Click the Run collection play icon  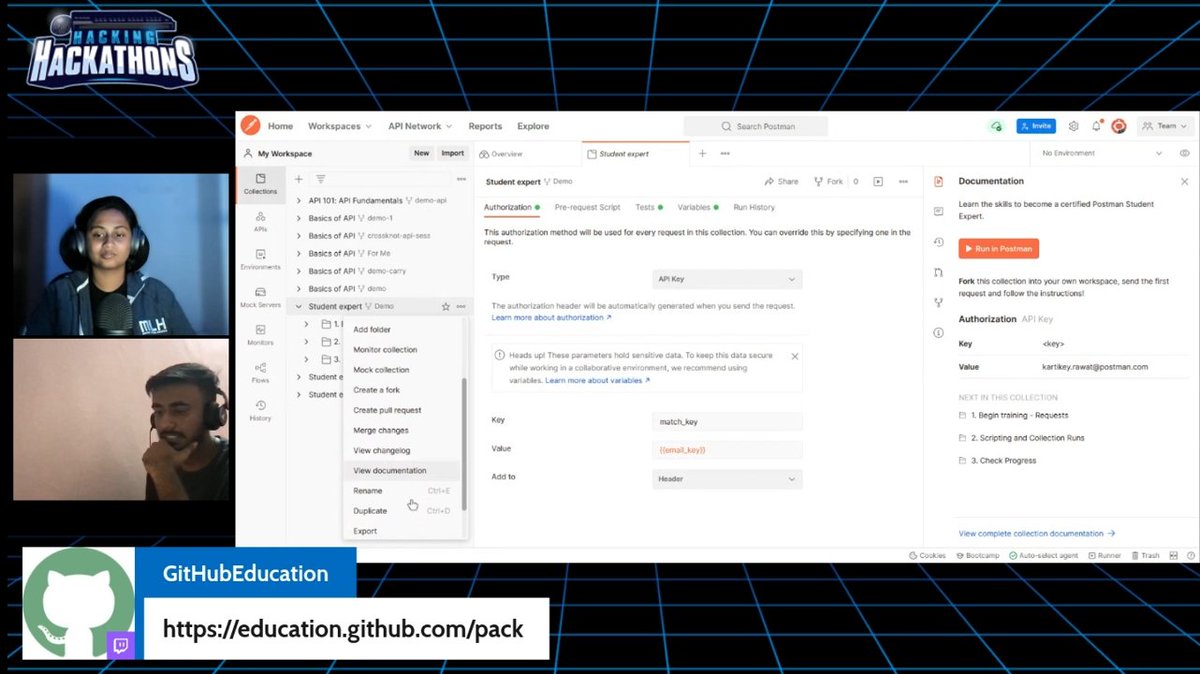(878, 182)
